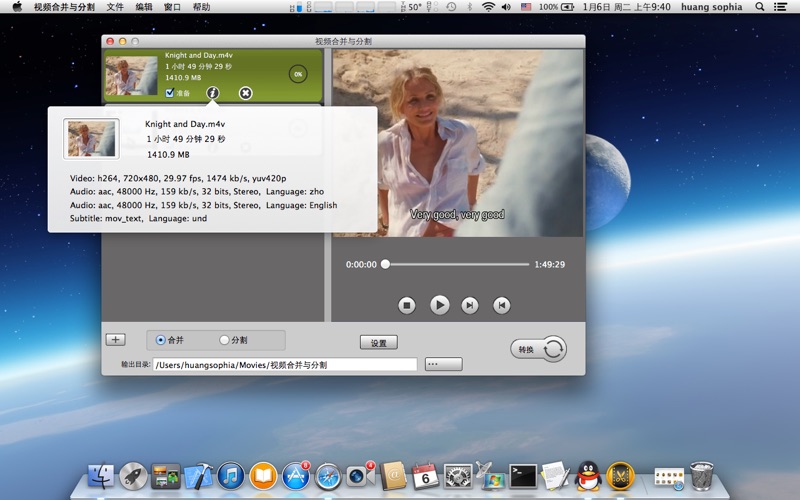Open Xcode from the Dock

click(x=198, y=477)
